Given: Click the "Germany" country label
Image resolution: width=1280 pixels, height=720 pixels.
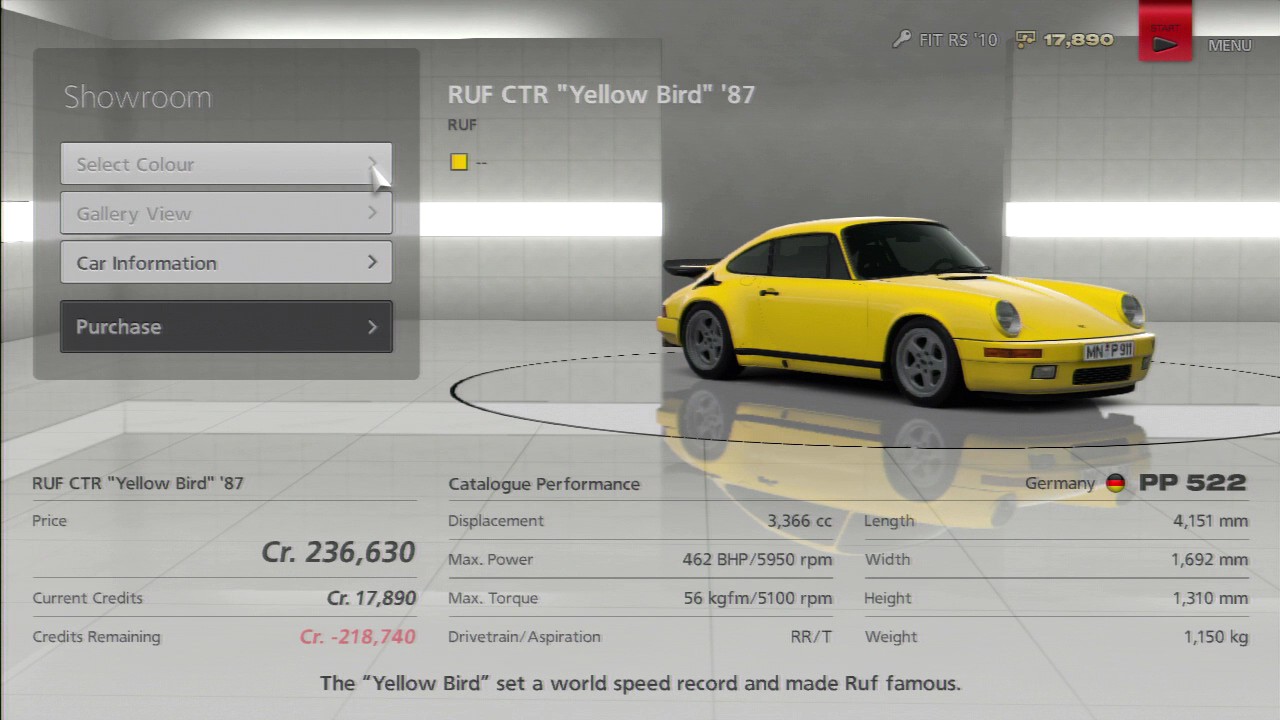Looking at the screenshot, I should pos(1060,484).
